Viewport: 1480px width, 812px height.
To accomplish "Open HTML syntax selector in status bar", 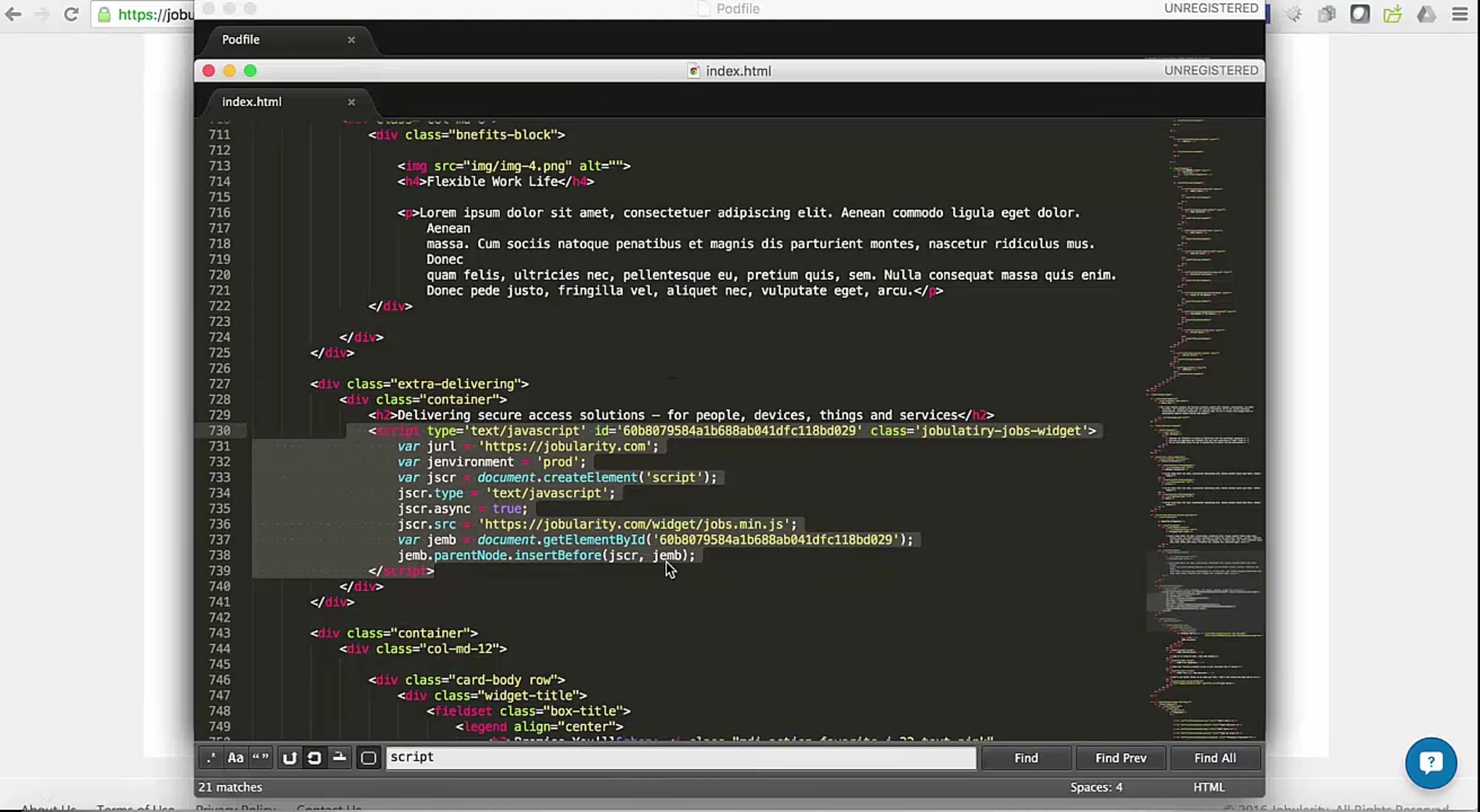I will (1208, 787).
